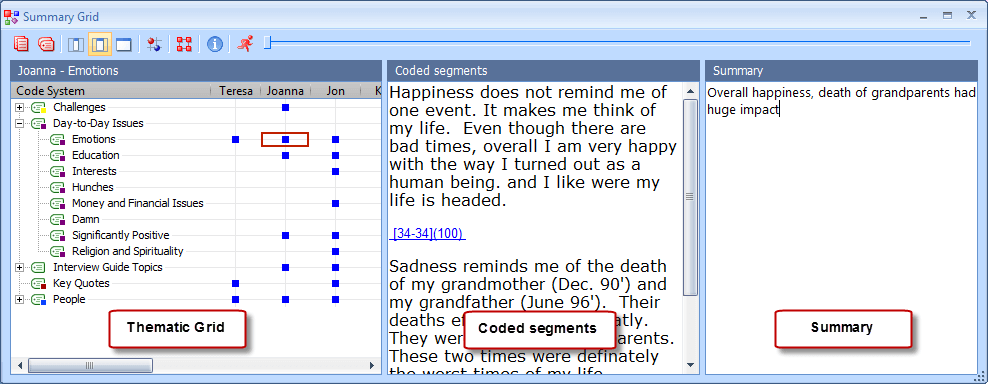Switch to the single-window layout view icon
988x384 pixels.
click(x=124, y=44)
